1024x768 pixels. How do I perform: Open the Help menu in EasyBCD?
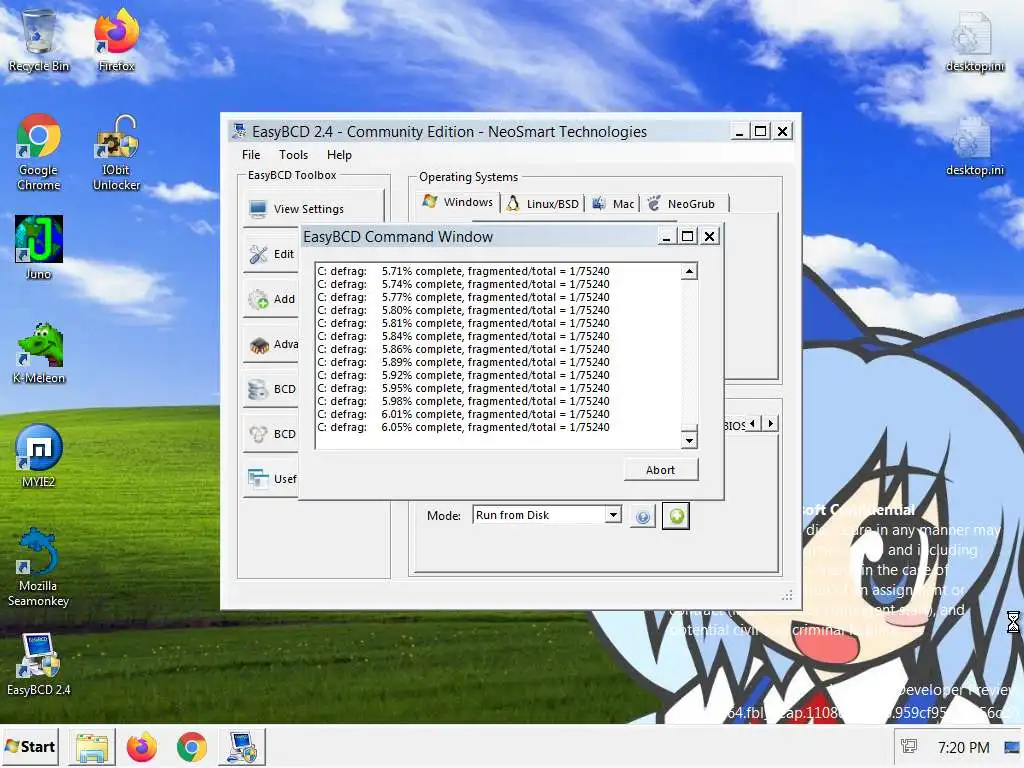(339, 155)
